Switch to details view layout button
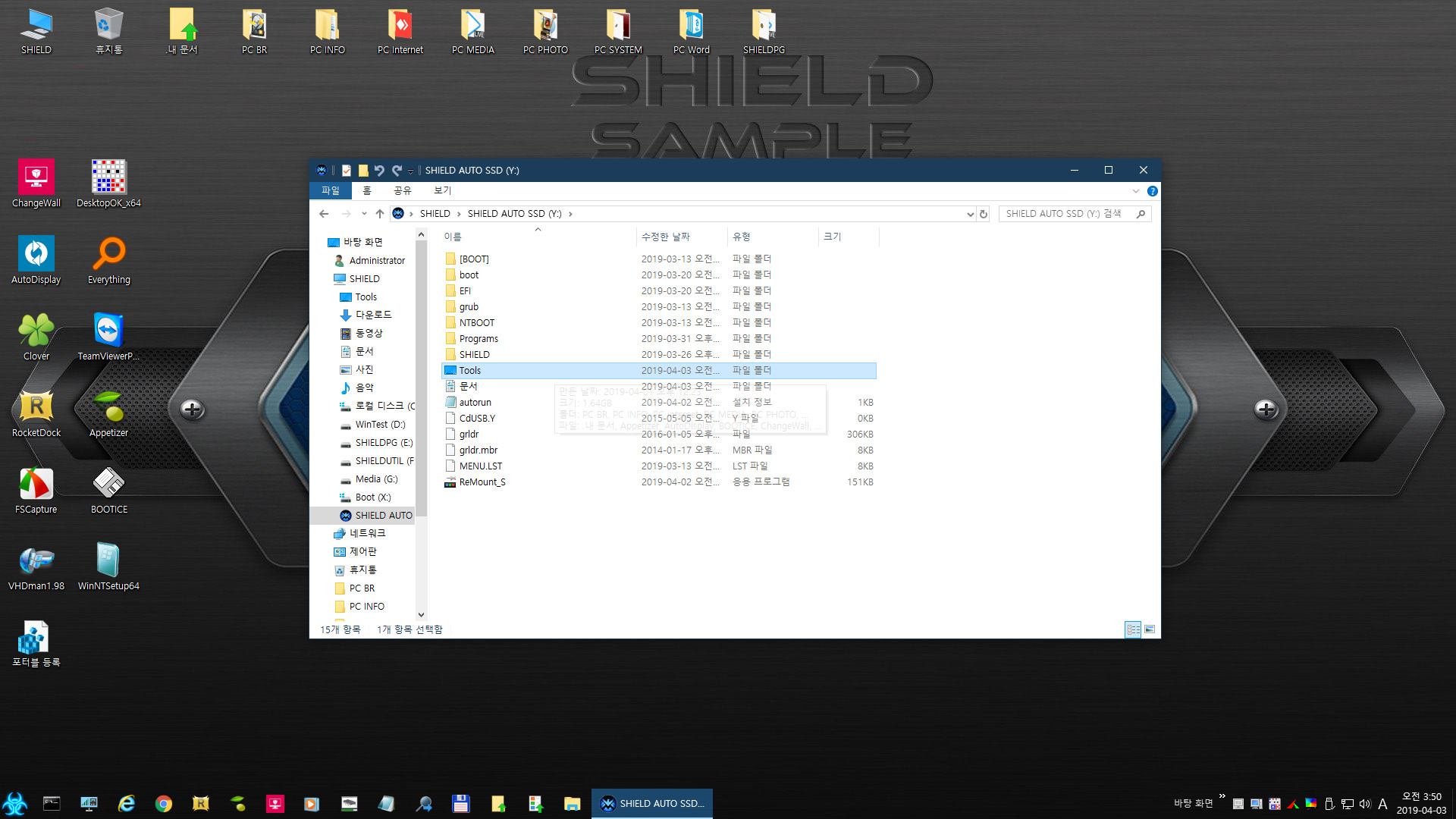 [x=1133, y=629]
